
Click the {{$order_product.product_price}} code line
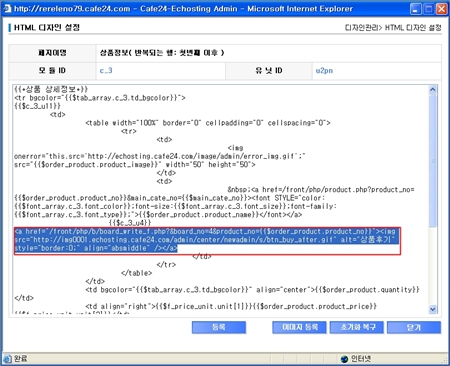(231, 306)
